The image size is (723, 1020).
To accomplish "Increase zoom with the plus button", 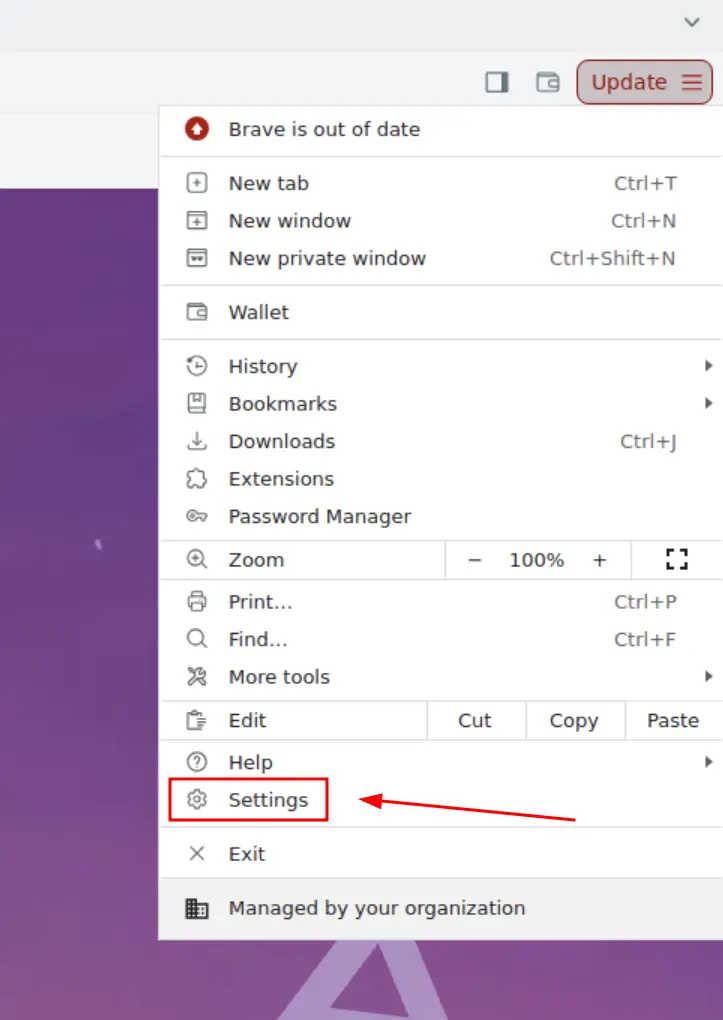I will point(599,559).
